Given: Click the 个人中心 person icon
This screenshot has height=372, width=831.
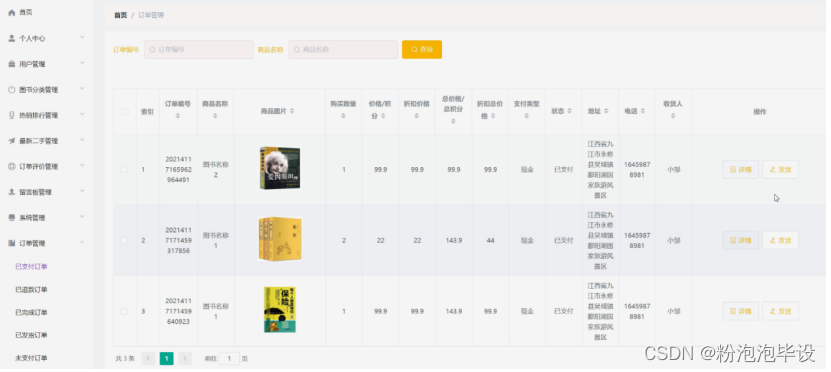Looking at the screenshot, I should coord(12,38).
